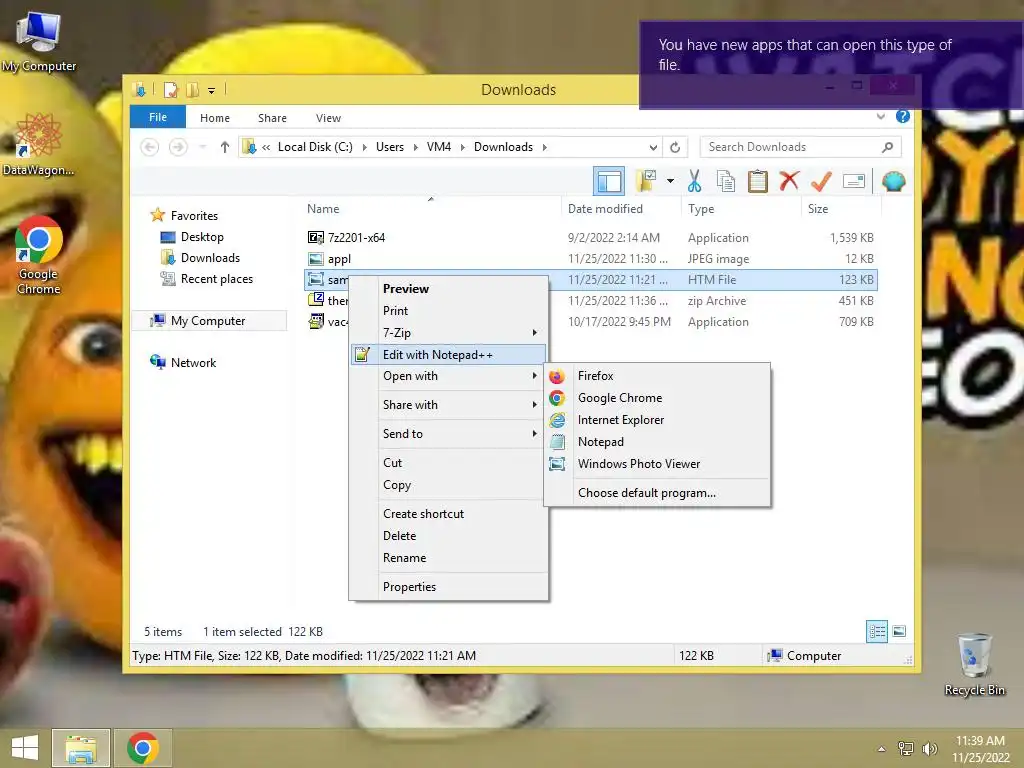Click Rename in the context menu
The height and width of the screenshot is (768, 1024).
449,558
